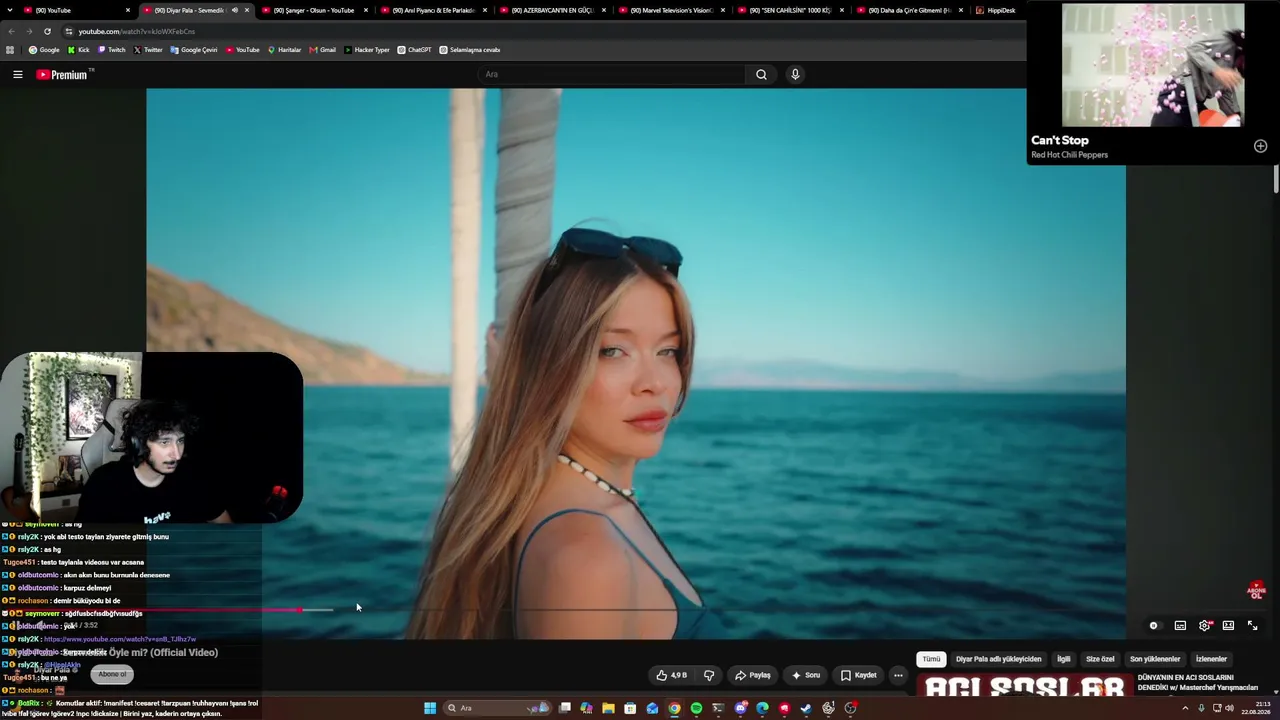Save the video with Kaydet
1280x720 pixels.
[x=858, y=675]
